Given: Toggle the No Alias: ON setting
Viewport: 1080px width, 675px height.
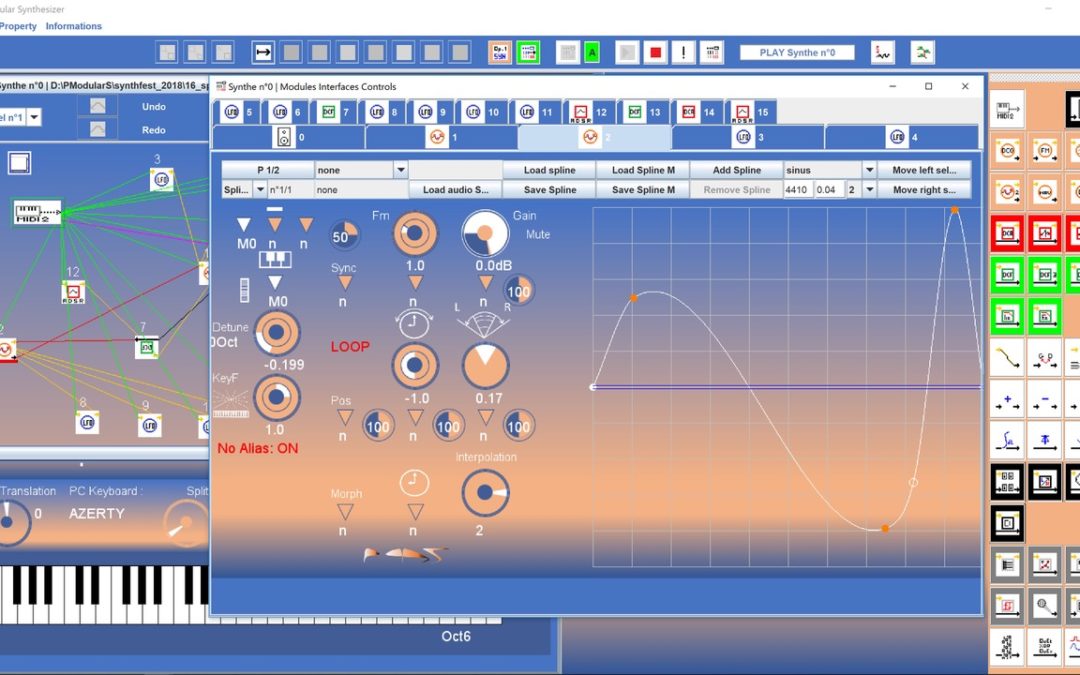Looking at the screenshot, I should click(x=258, y=448).
